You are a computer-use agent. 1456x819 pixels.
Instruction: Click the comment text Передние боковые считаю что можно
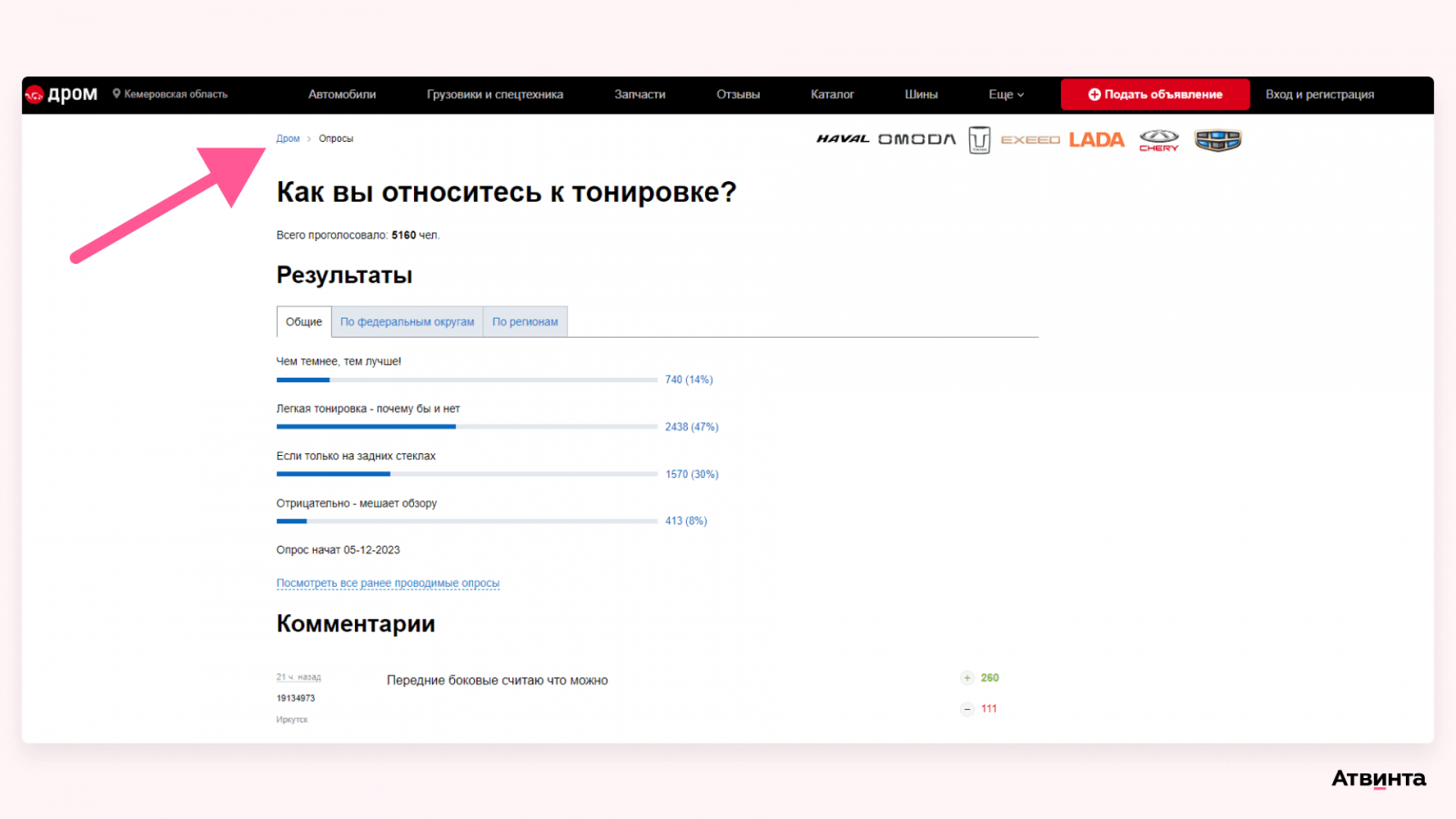pos(497,681)
